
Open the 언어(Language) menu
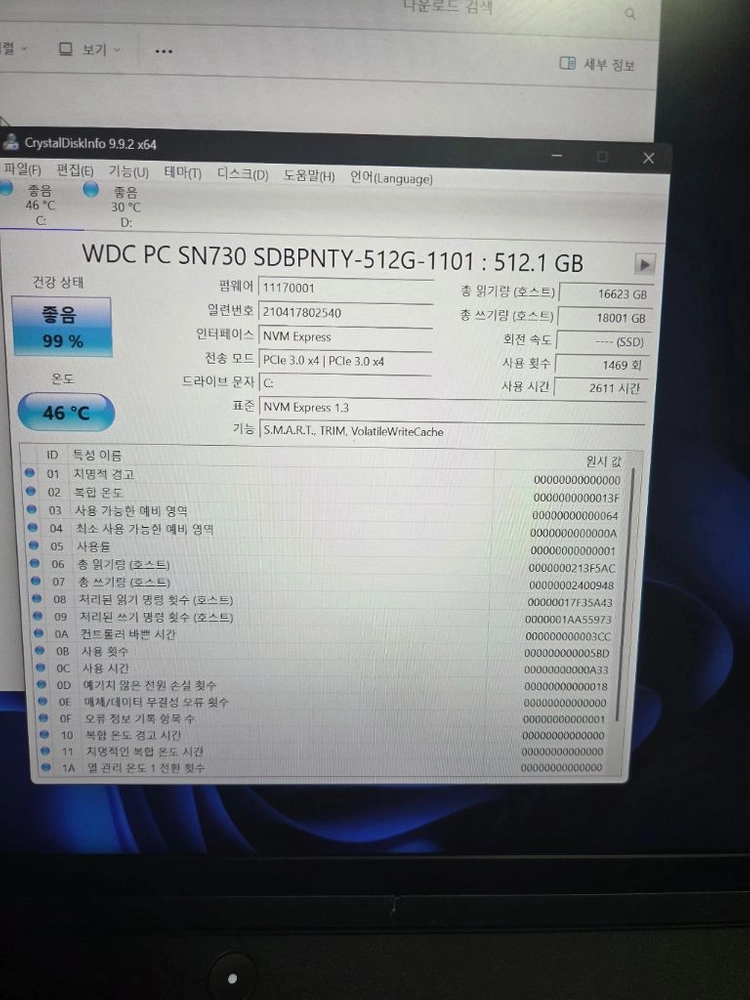pos(391,177)
